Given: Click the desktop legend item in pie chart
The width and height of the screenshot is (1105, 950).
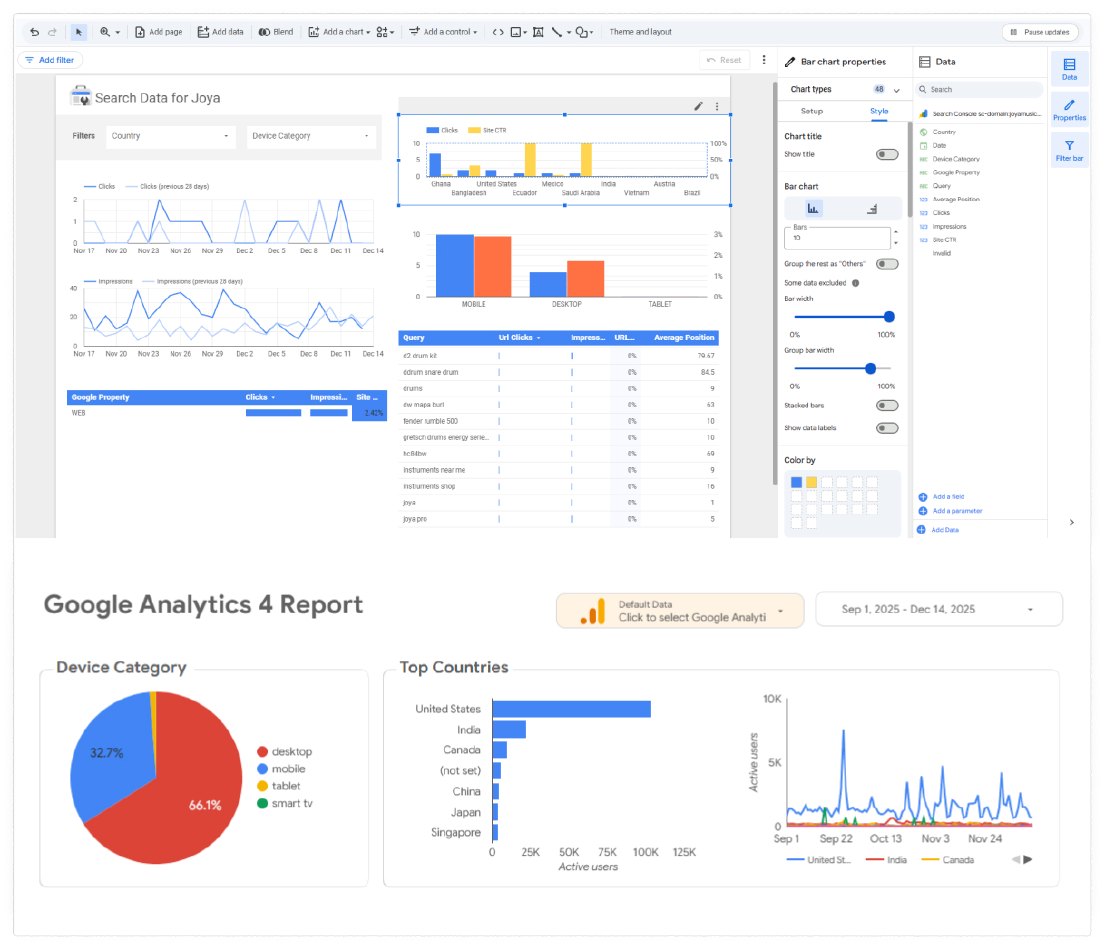Looking at the screenshot, I should coord(285,752).
